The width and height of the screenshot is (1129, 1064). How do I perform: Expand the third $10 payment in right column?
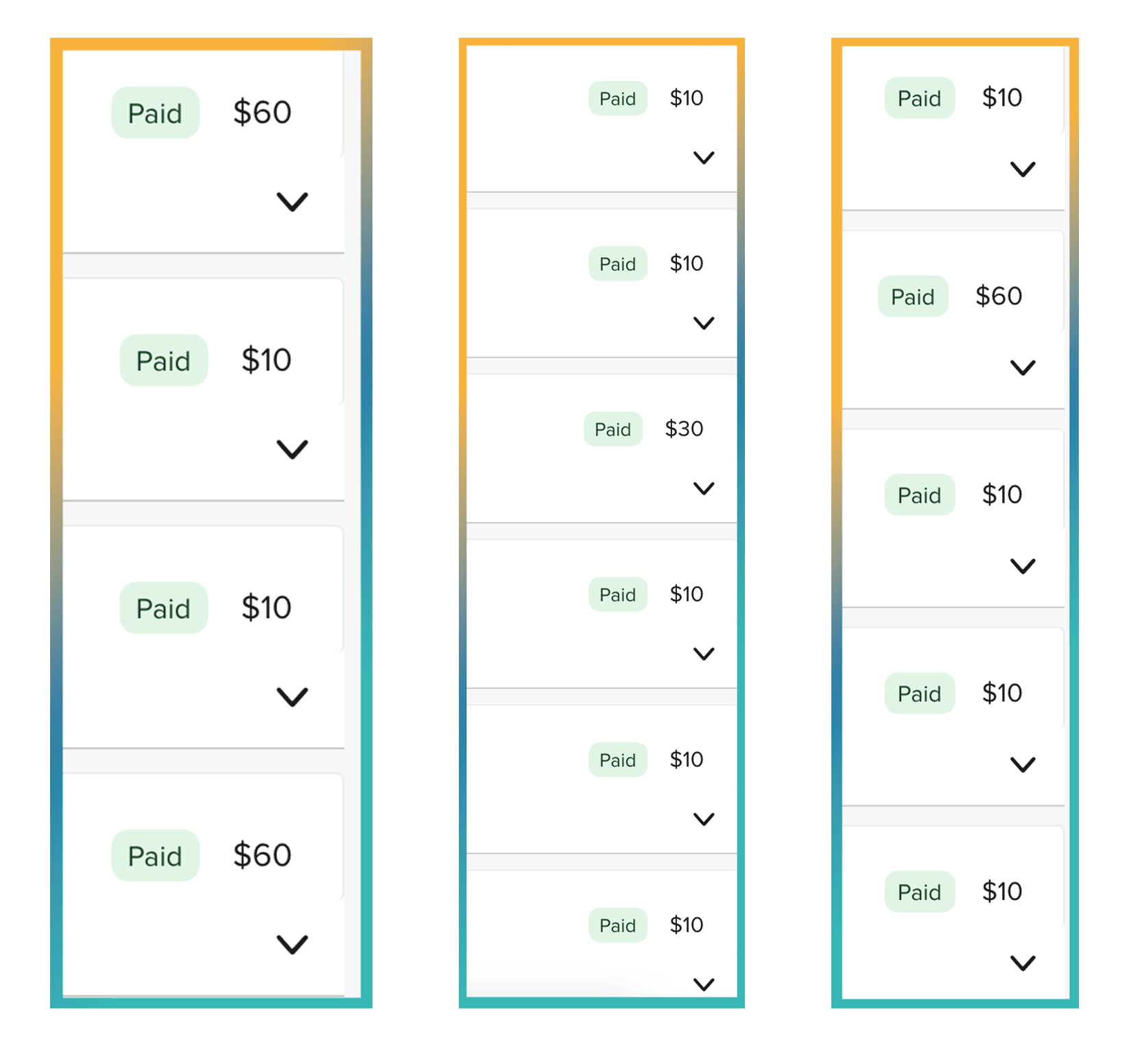1022,566
